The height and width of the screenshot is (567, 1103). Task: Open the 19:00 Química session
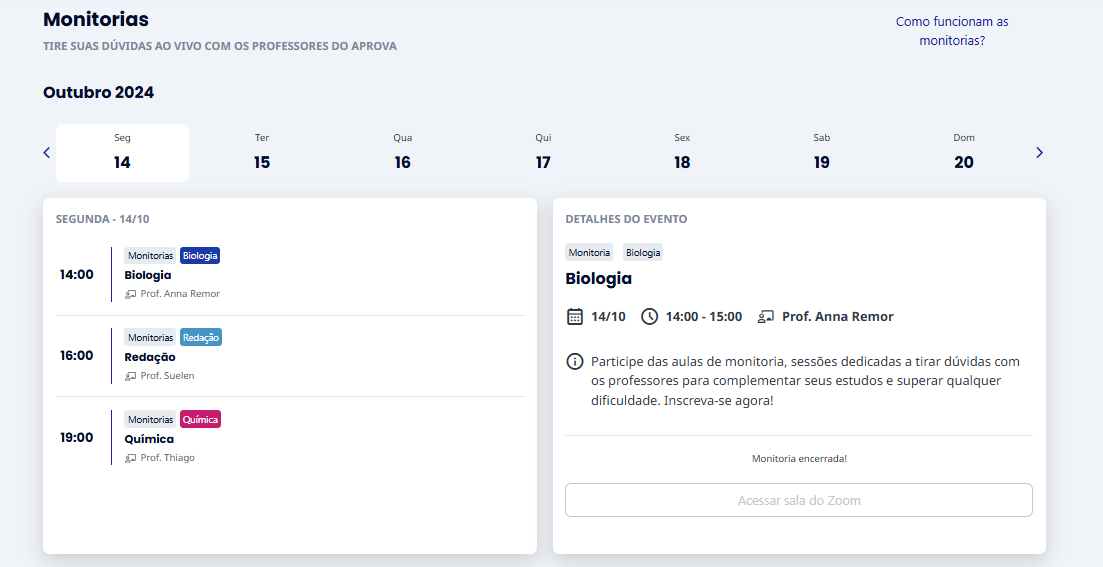290,438
